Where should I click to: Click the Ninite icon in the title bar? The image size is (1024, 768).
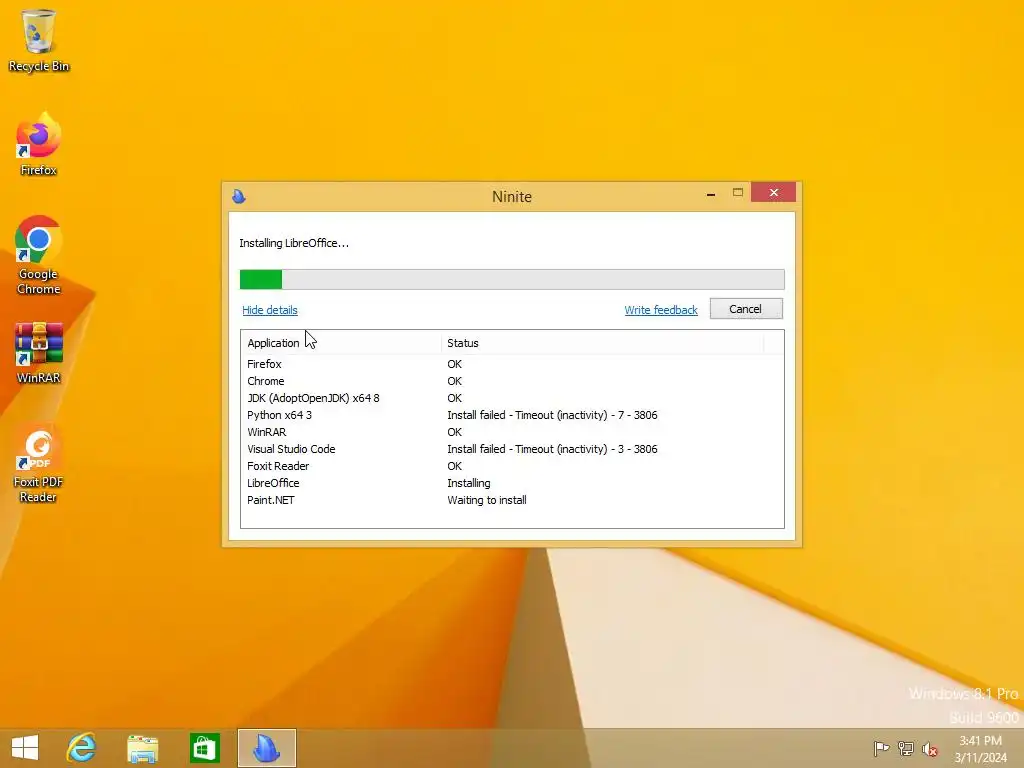[x=239, y=196]
